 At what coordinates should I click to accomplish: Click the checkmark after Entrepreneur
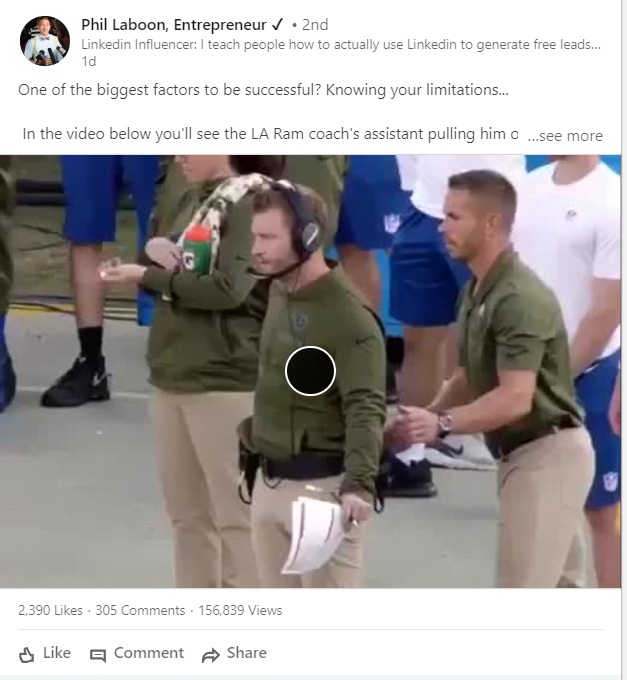coord(277,25)
